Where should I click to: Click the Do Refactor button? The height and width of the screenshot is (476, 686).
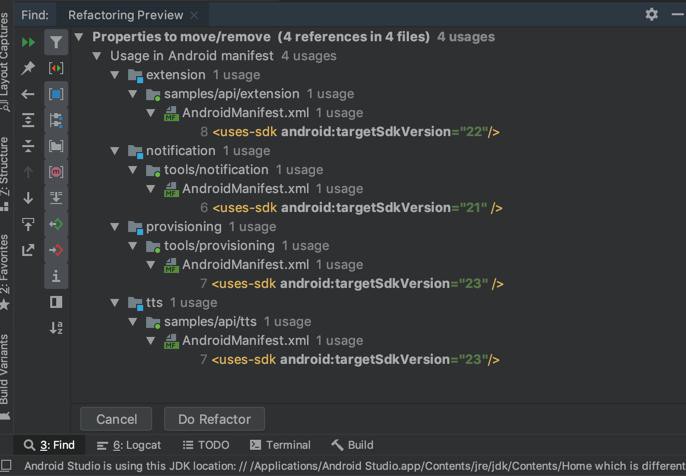pos(214,419)
